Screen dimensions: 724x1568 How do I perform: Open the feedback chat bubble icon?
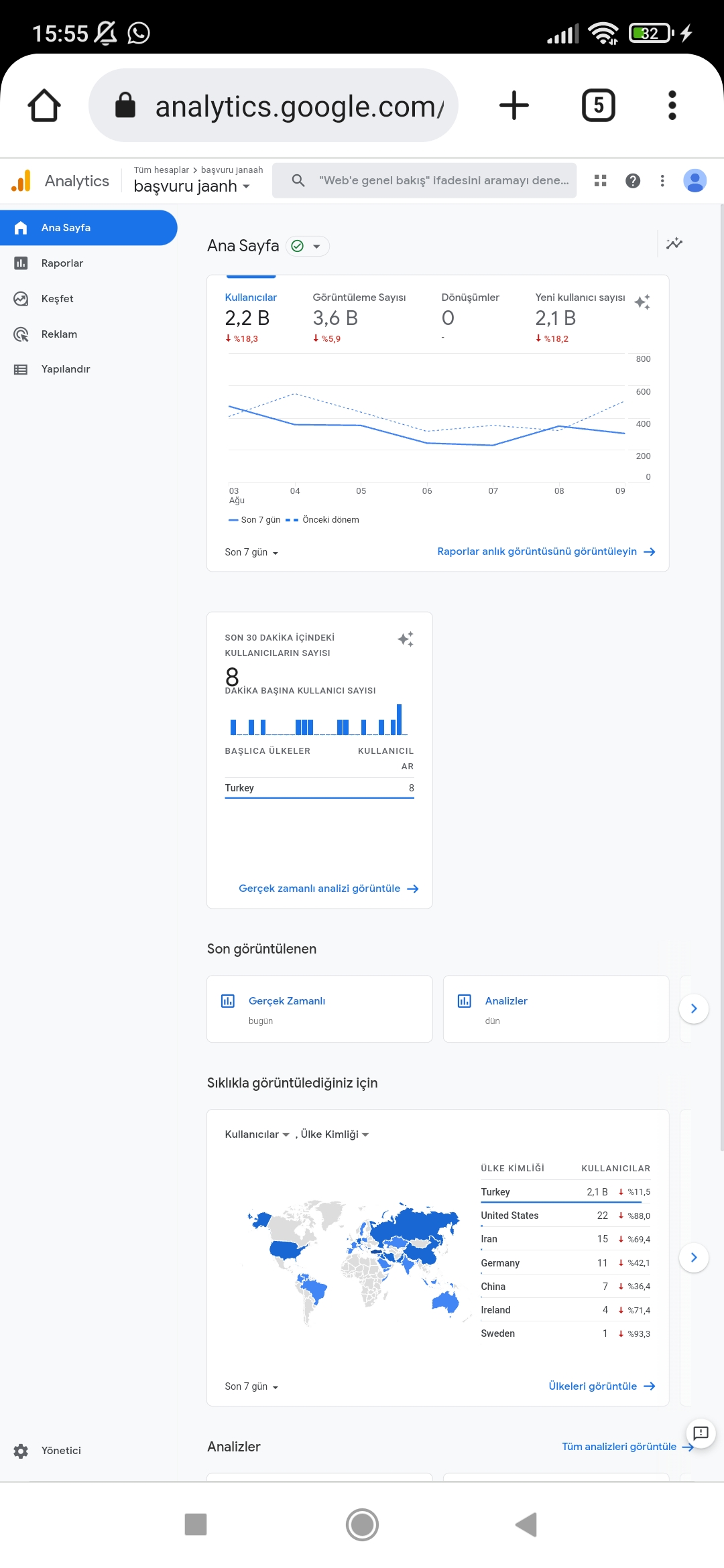click(701, 1433)
